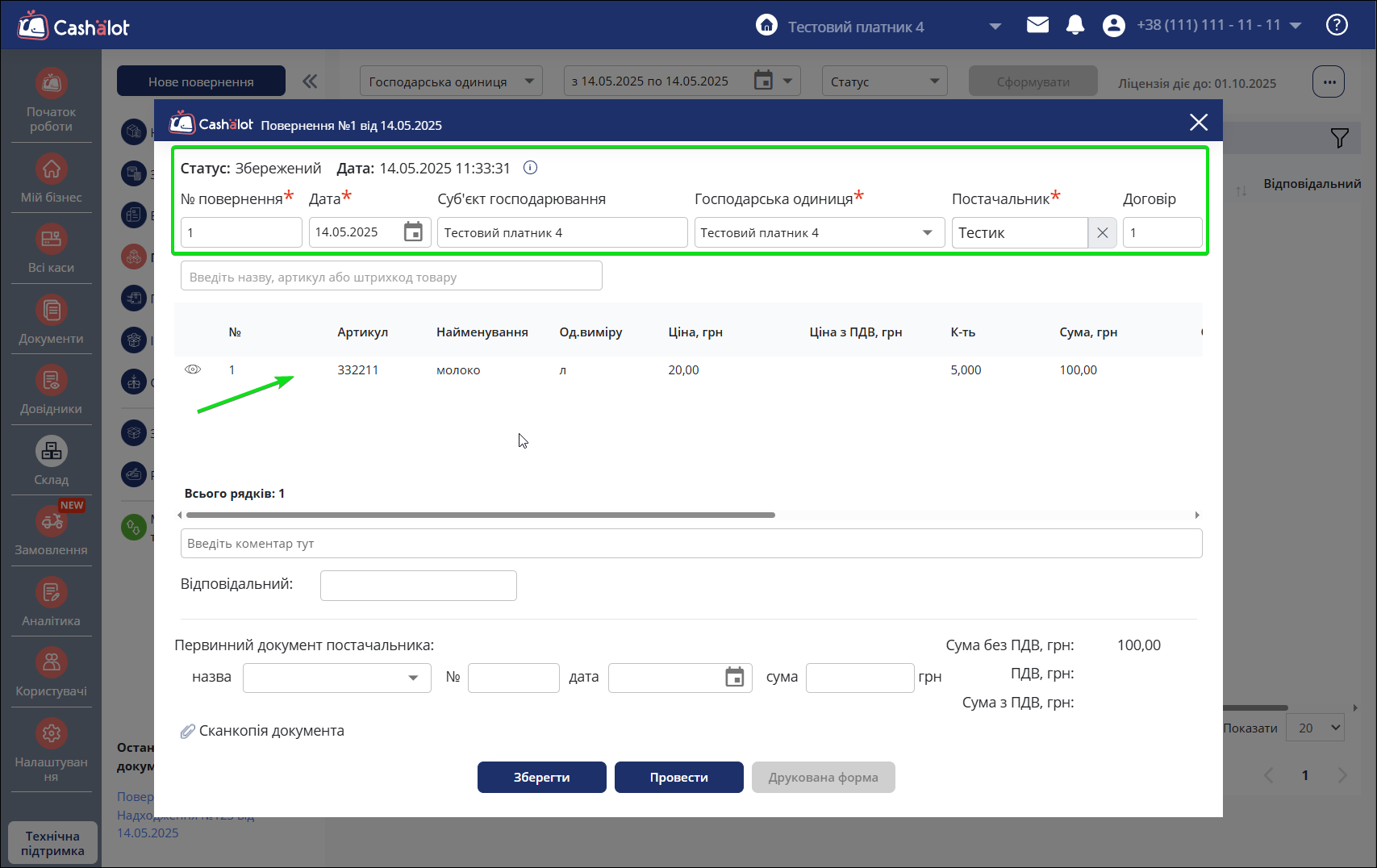1377x868 pixels.
Task: Click the Cashalot logo in header
Action: [x=73, y=26]
